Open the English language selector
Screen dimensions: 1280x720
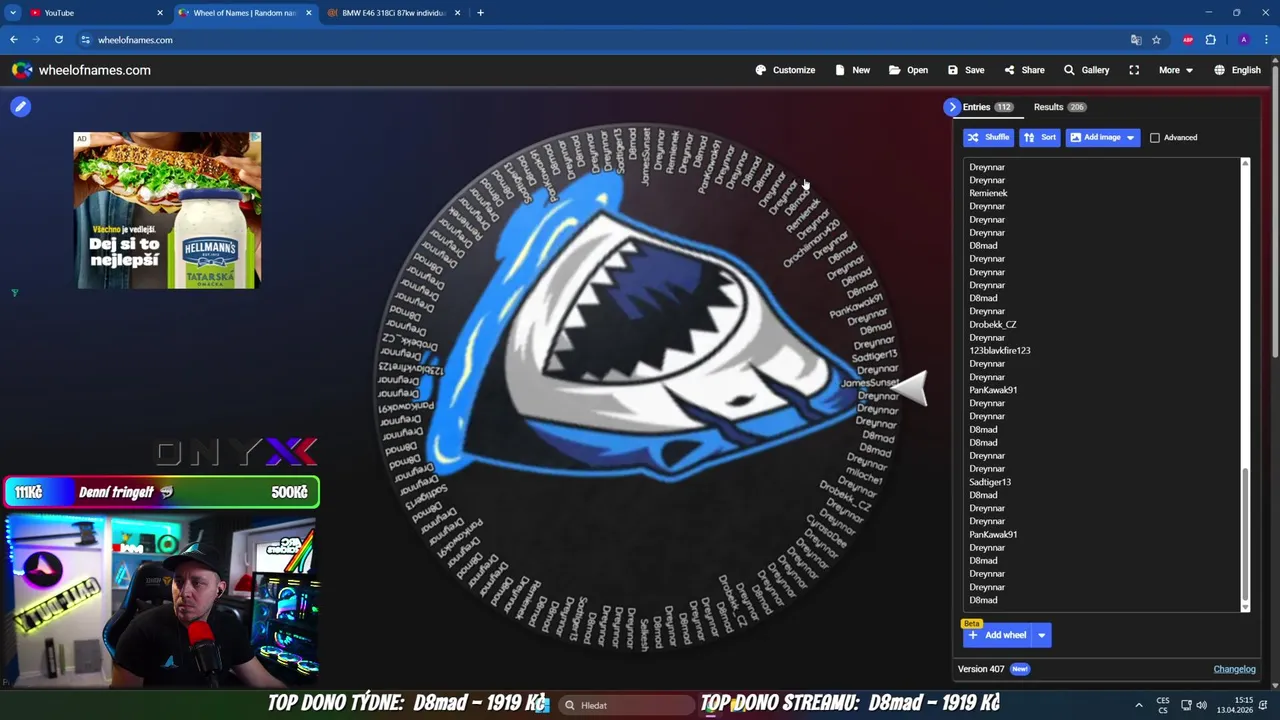pyautogui.click(x=1237, y=70)
